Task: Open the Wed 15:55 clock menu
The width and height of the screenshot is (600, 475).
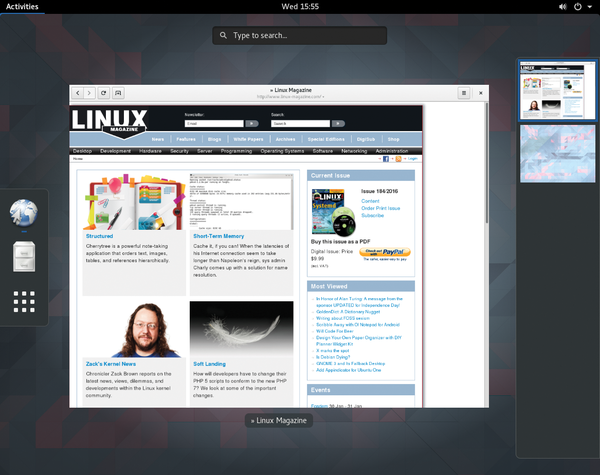Action: (300, 7)
